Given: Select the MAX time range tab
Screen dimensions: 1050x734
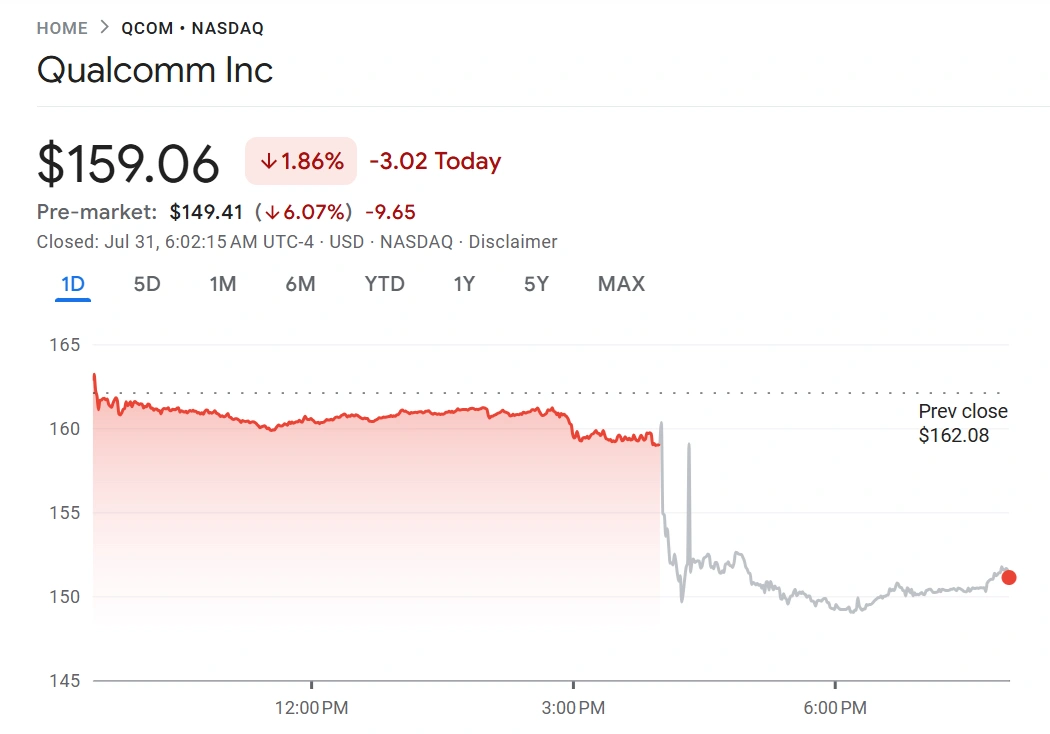Looking at the screenshot, I should [x=621, y=284].
